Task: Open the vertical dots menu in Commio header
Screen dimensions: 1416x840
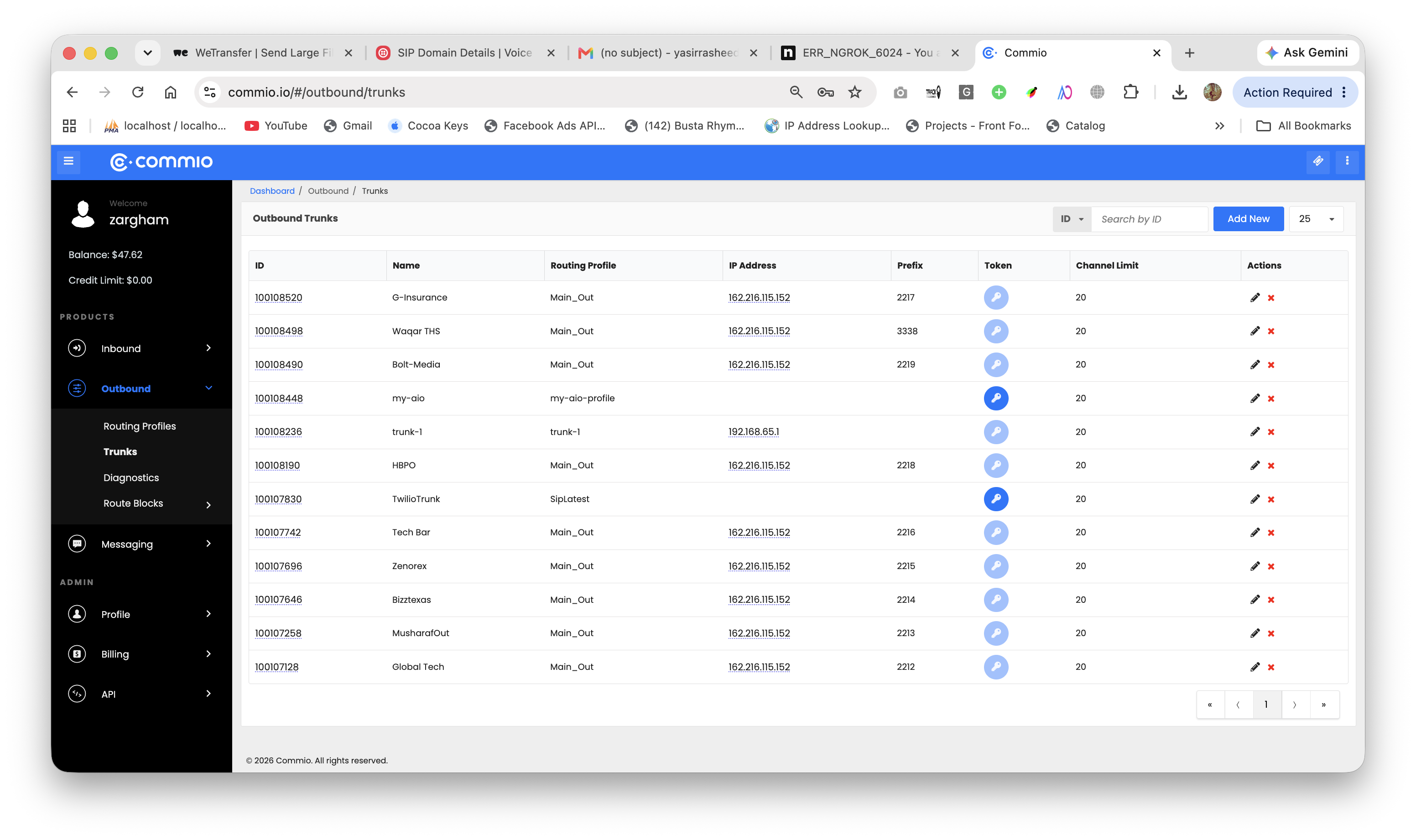Action: point(1347,161)
